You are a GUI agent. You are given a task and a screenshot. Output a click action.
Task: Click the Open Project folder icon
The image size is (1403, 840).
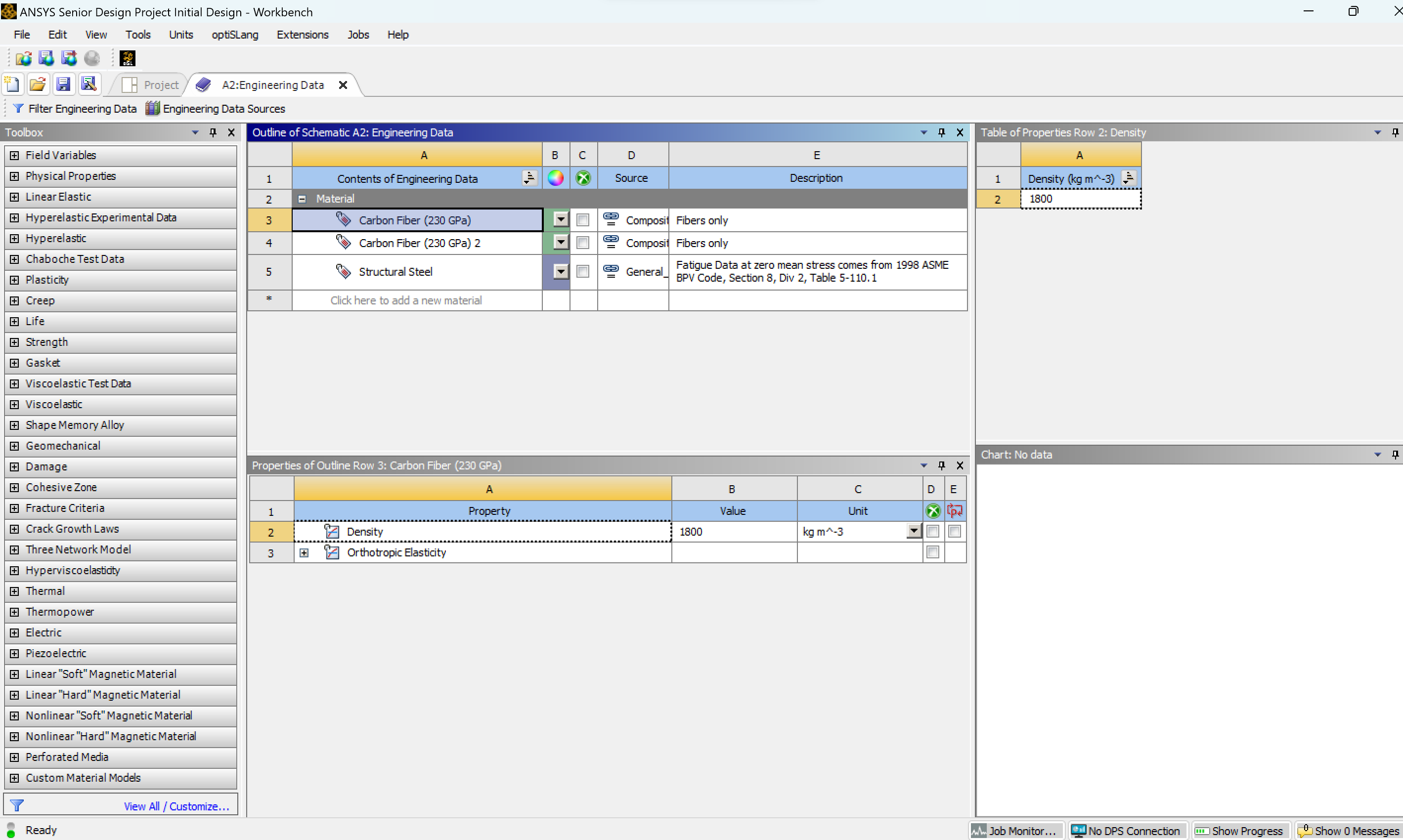click(x=38, y=85)
